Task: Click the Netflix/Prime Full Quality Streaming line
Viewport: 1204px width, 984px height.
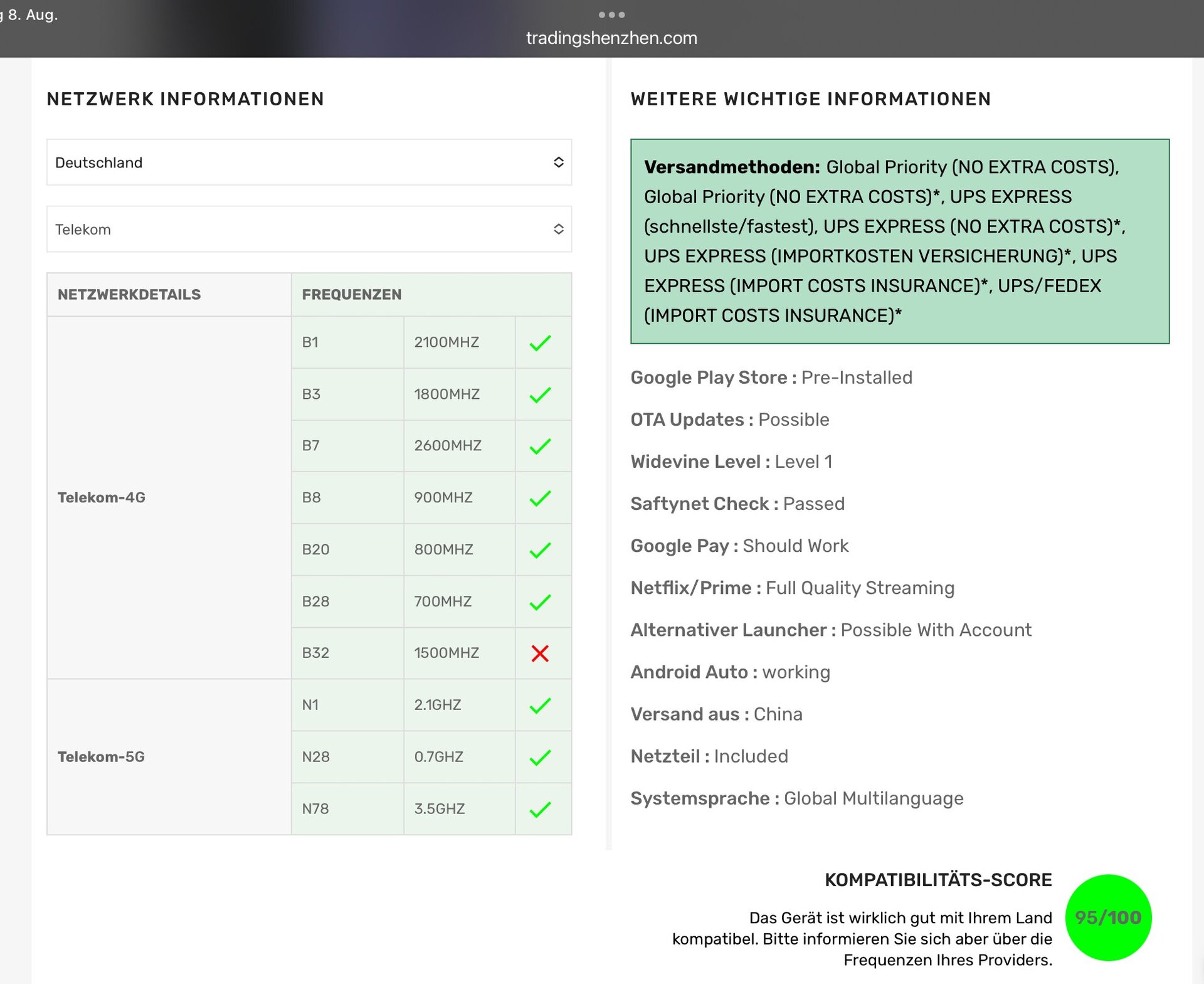Action: tap(793, 588)
